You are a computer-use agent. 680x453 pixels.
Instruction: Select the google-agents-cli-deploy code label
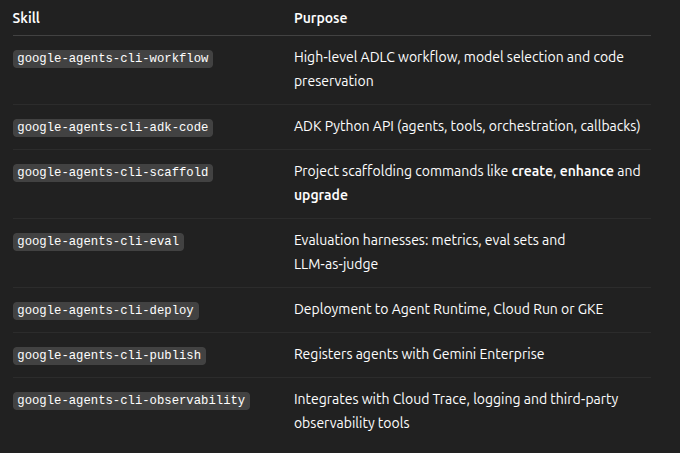pyautogui.click(x=106, y=310)
